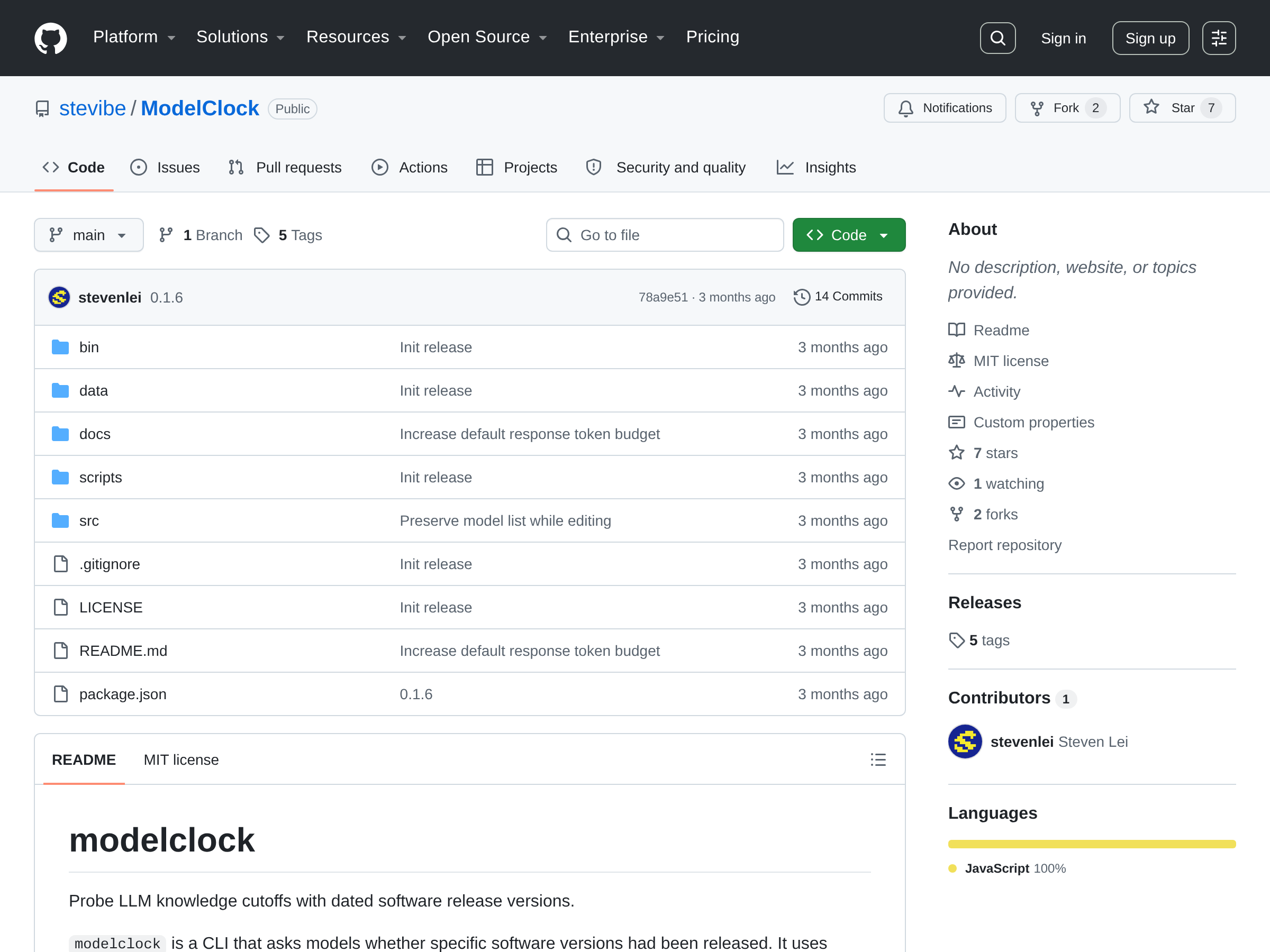Open the 5 tags link under Releases

click(x=979, y=640)
